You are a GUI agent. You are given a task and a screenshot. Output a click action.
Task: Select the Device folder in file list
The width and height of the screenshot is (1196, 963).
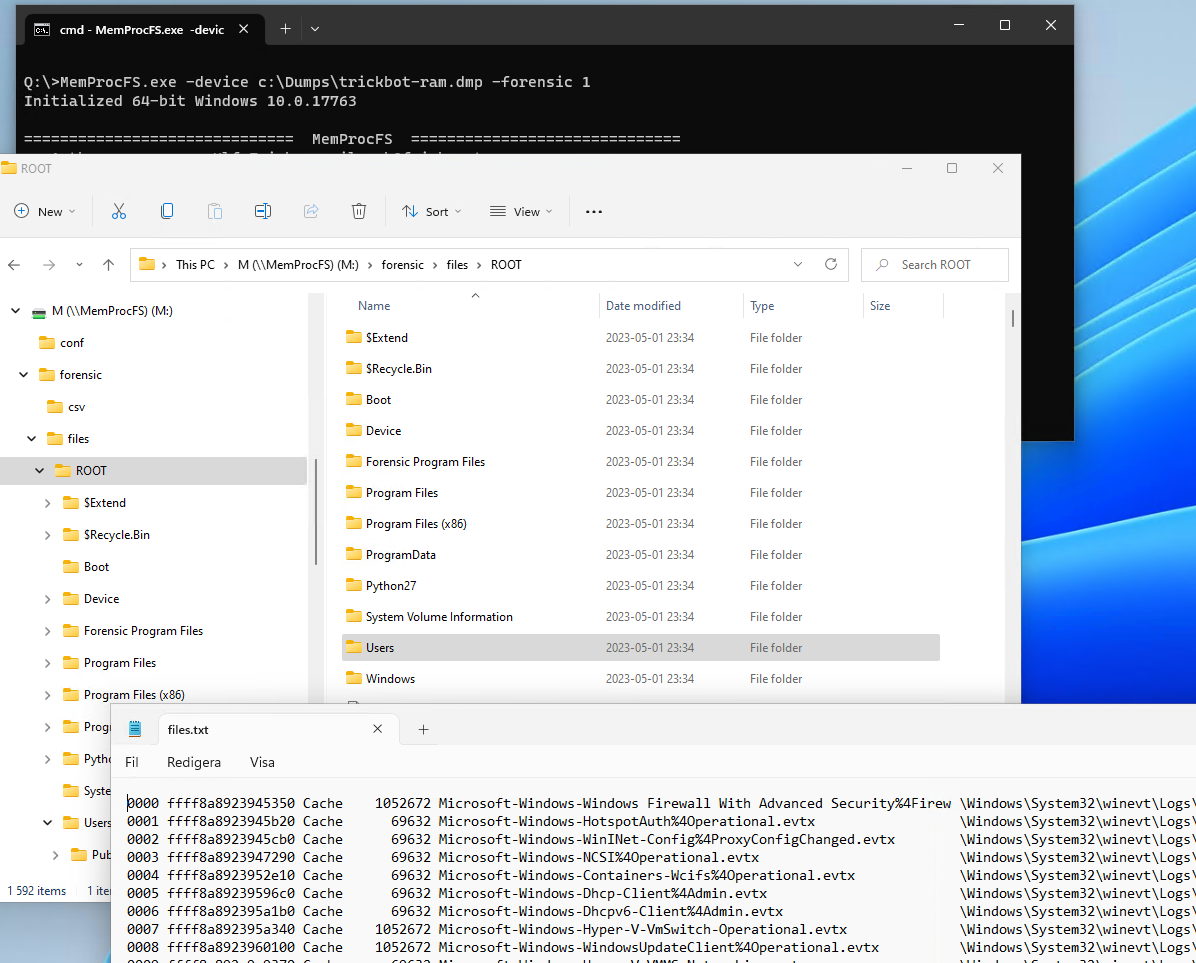click(x=641, y=430)
